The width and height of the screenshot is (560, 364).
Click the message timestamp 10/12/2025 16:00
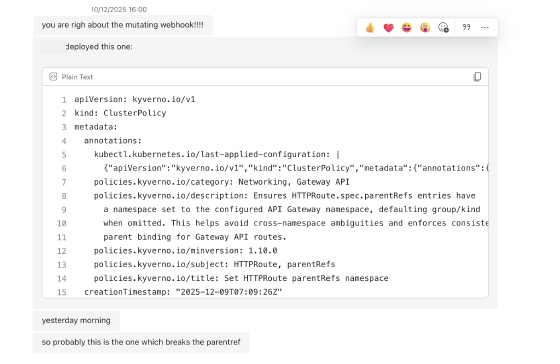click(x=119, y=9)
